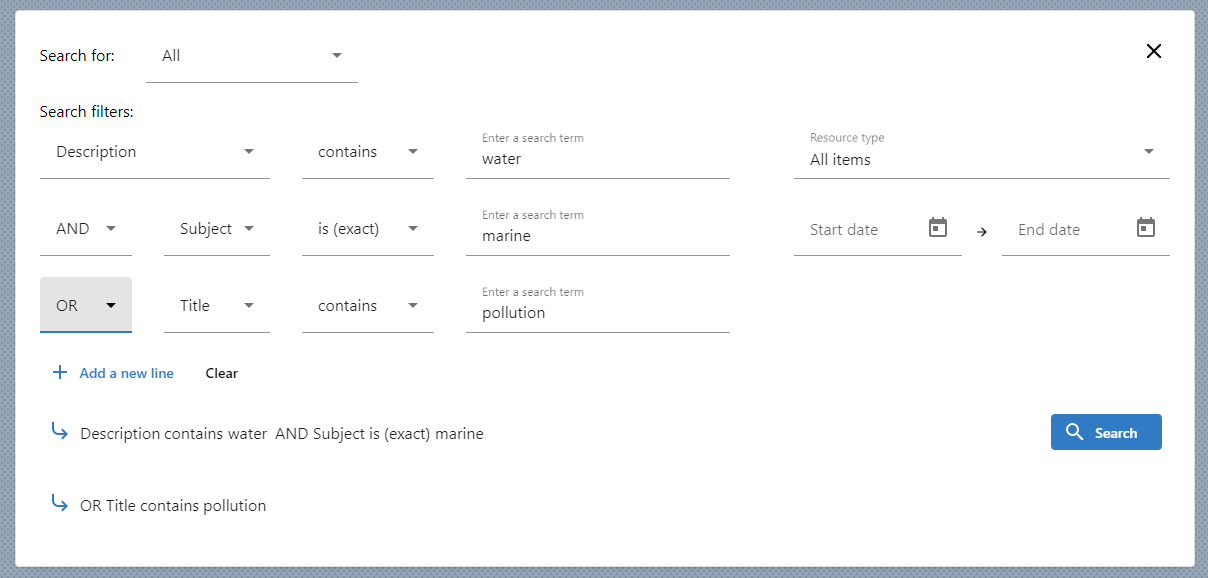Click the plus icon to add a line
Image resolution: width=1208 pixels, height=578 pixels.
(x=60, y=373)
